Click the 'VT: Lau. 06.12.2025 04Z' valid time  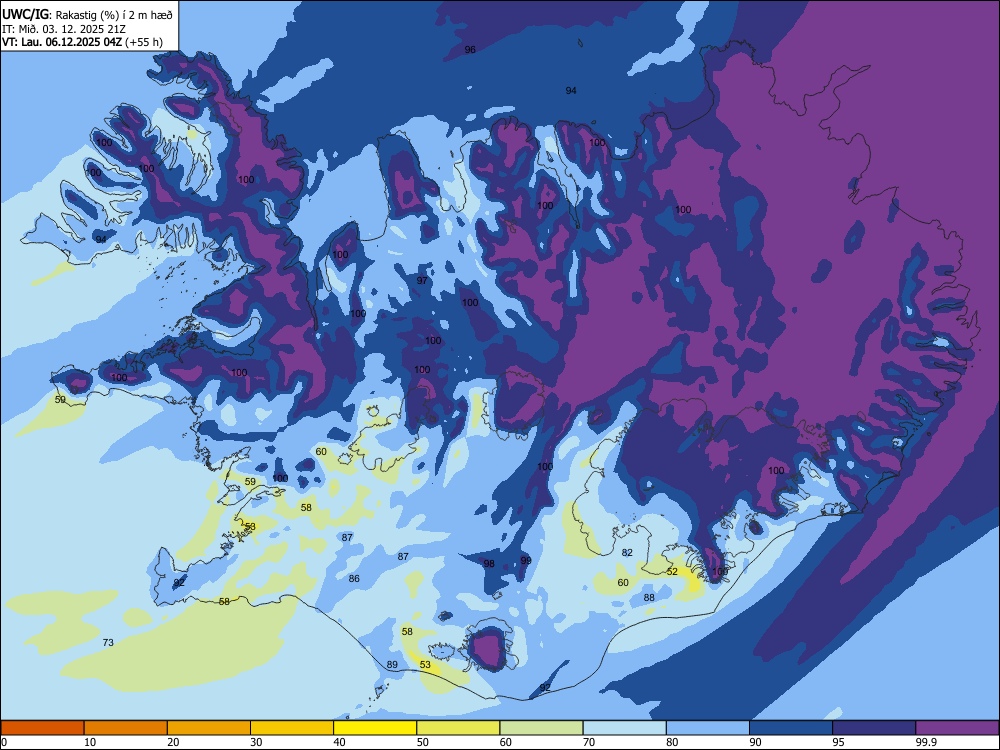tap(61, 42)
